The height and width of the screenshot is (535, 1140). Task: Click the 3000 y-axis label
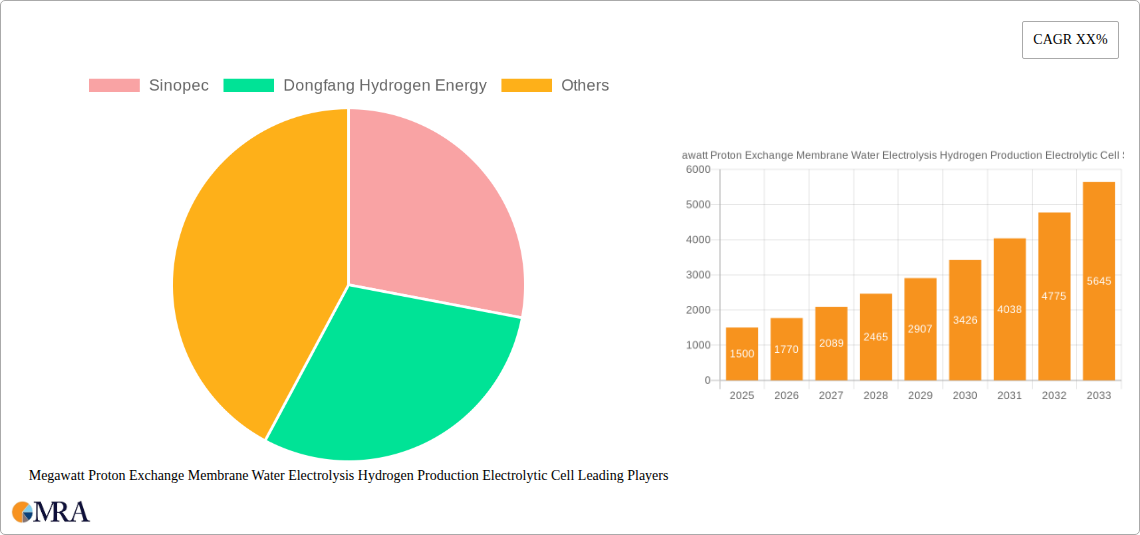[698, 275]
